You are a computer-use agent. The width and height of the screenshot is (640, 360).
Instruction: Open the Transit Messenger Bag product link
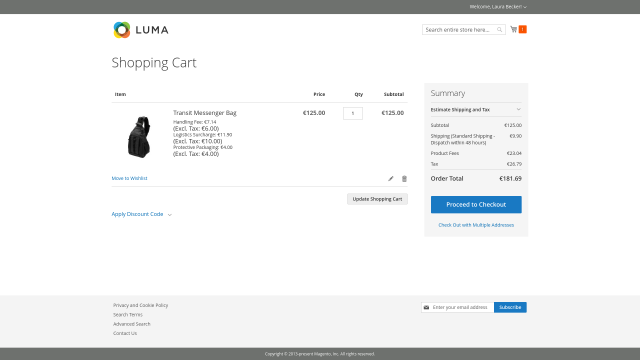(x=204, y=113)
